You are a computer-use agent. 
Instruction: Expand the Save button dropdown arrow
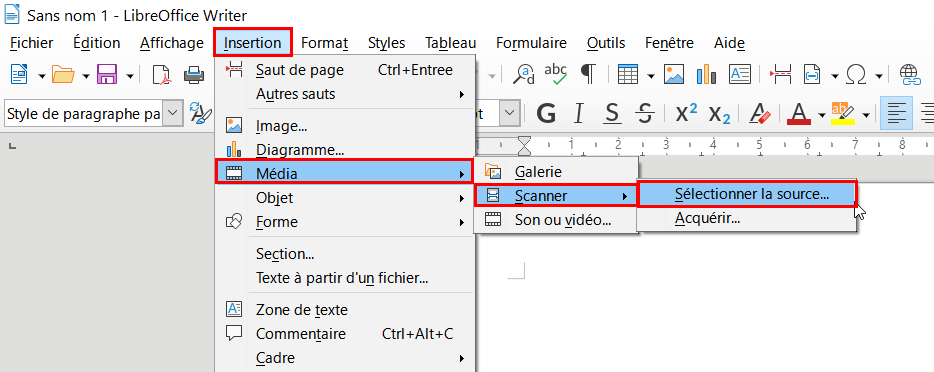(129, 76)
